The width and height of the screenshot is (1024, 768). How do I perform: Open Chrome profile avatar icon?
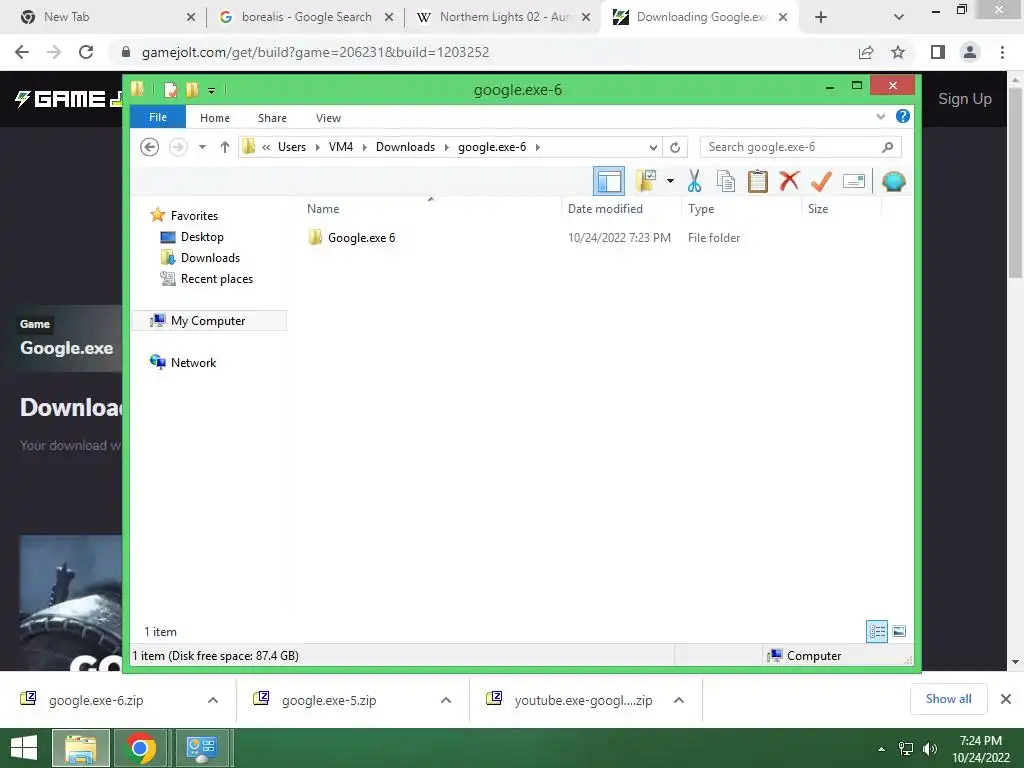tap(970, 52)
